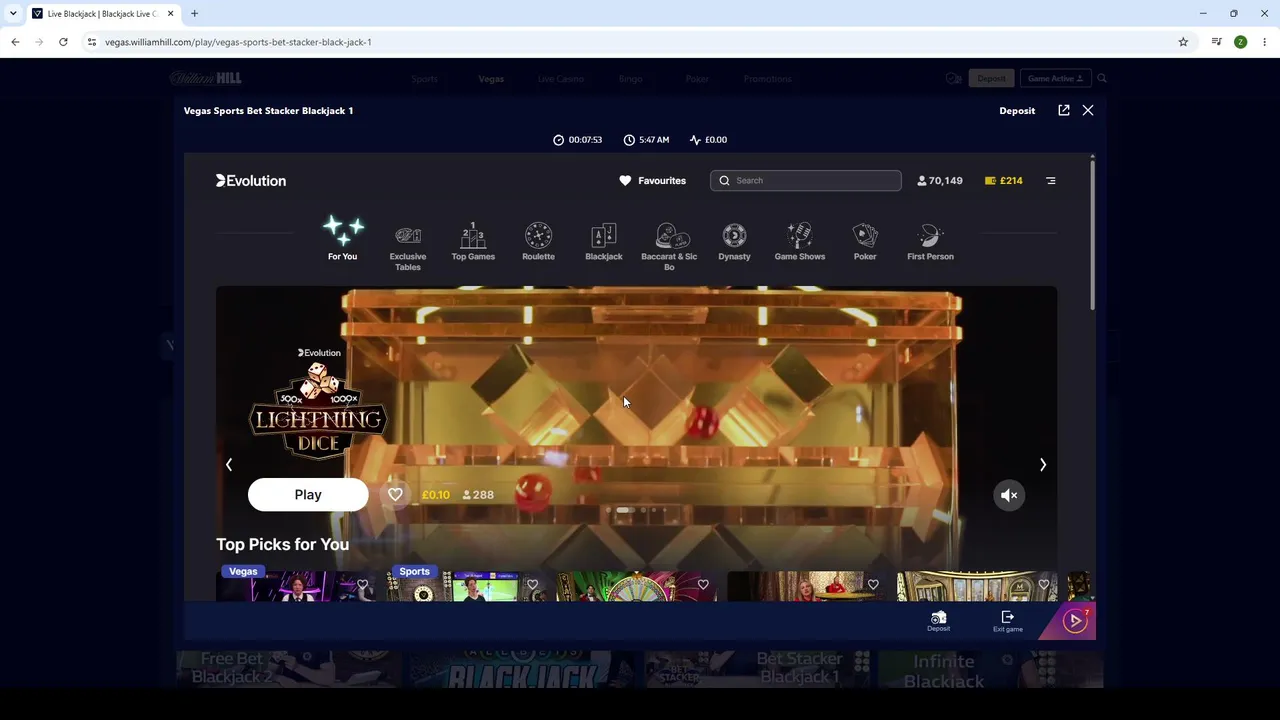Play Lightning Dice
This screenshot has height=720, width=1280.
(x=308, y=495)
